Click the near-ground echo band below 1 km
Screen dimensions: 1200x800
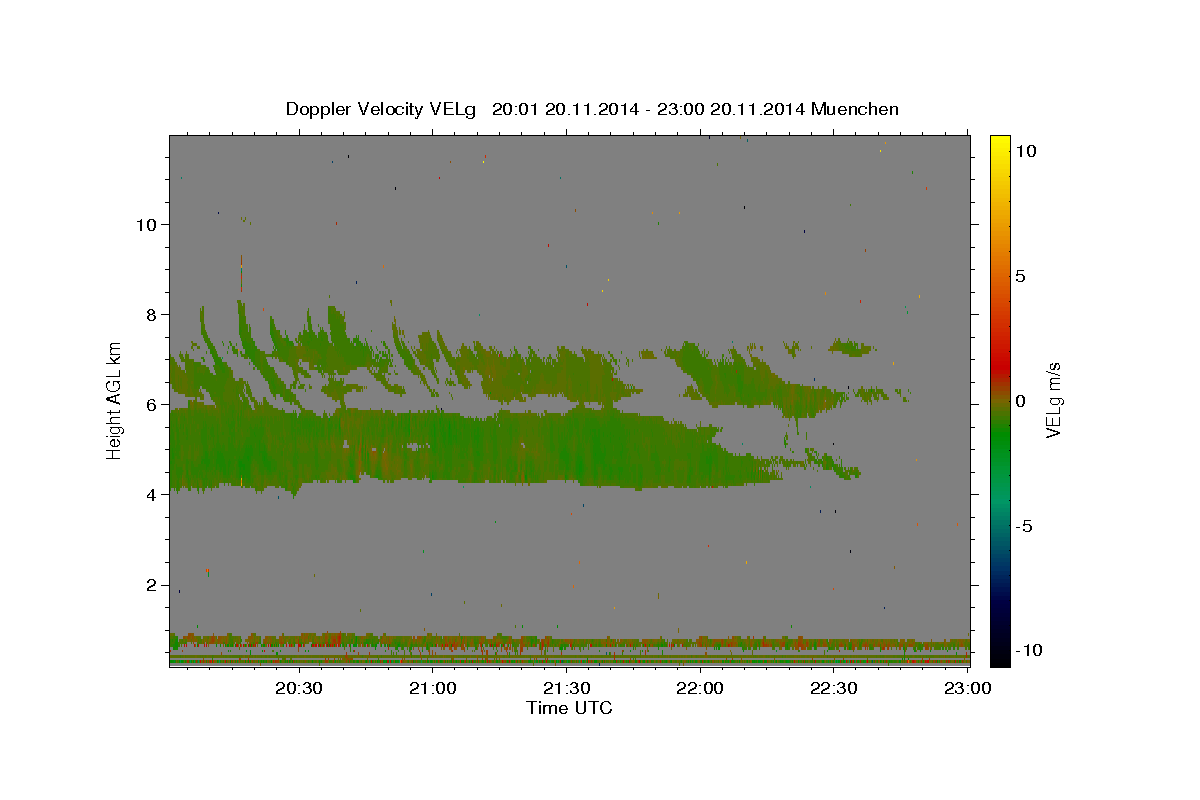tap(569, 648)
